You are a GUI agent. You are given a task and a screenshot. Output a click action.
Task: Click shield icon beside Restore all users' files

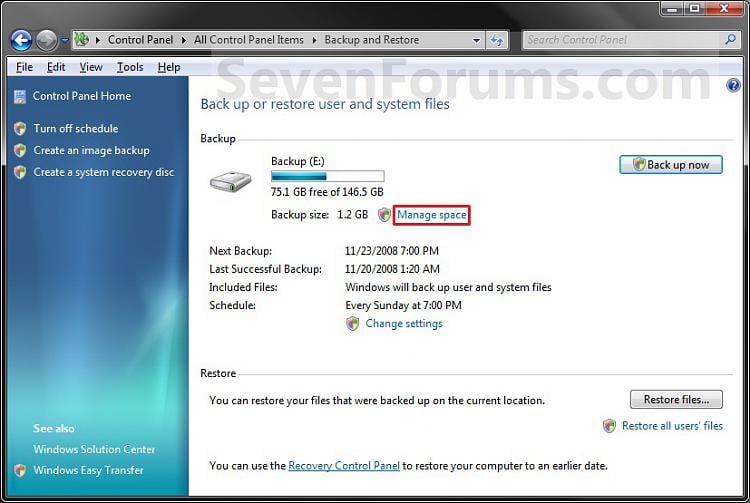coord(609,426)
